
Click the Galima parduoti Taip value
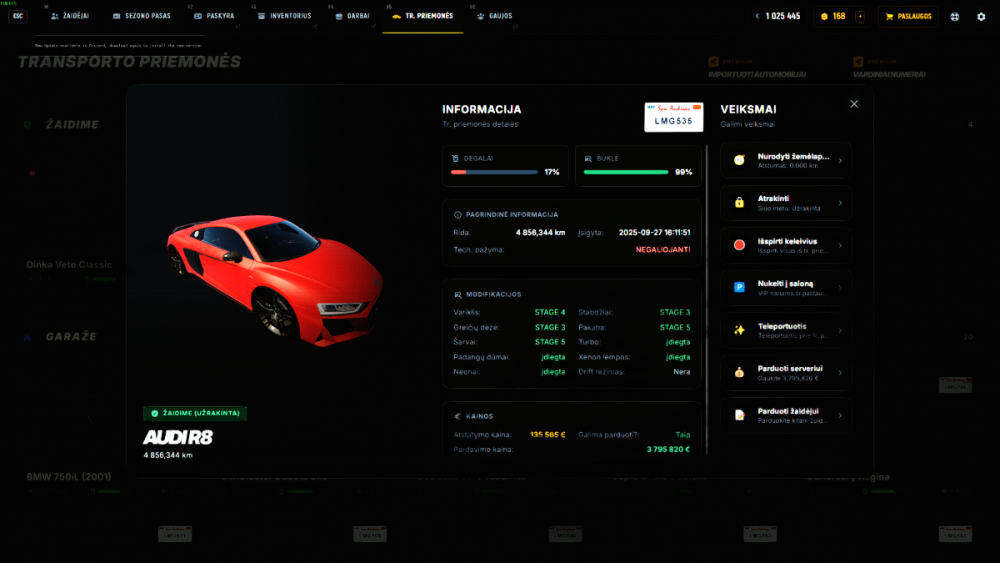pos(683,435)
